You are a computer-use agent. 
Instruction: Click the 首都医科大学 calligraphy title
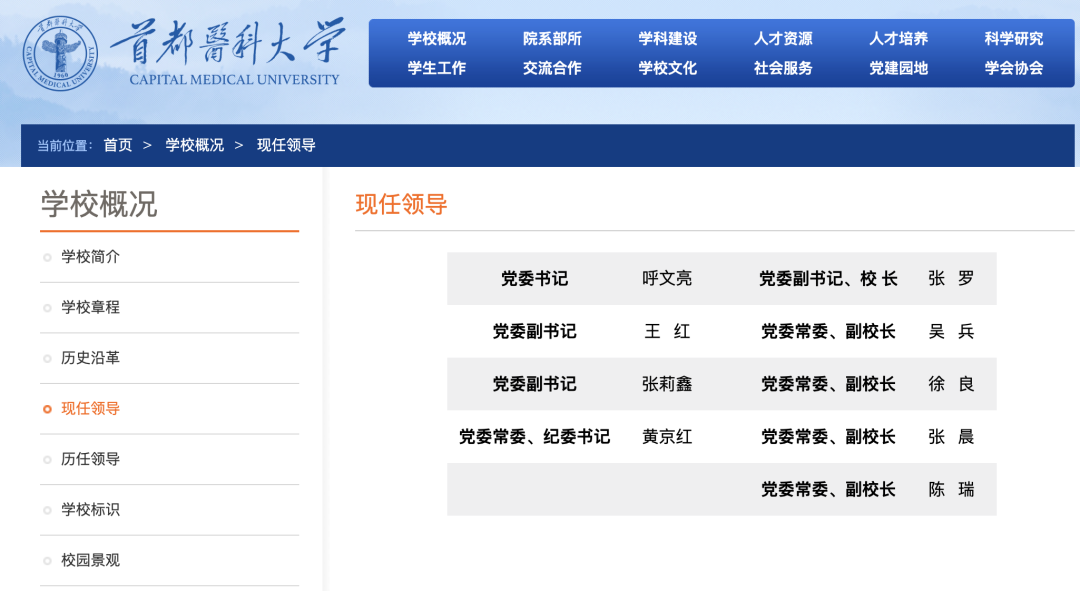229,43
